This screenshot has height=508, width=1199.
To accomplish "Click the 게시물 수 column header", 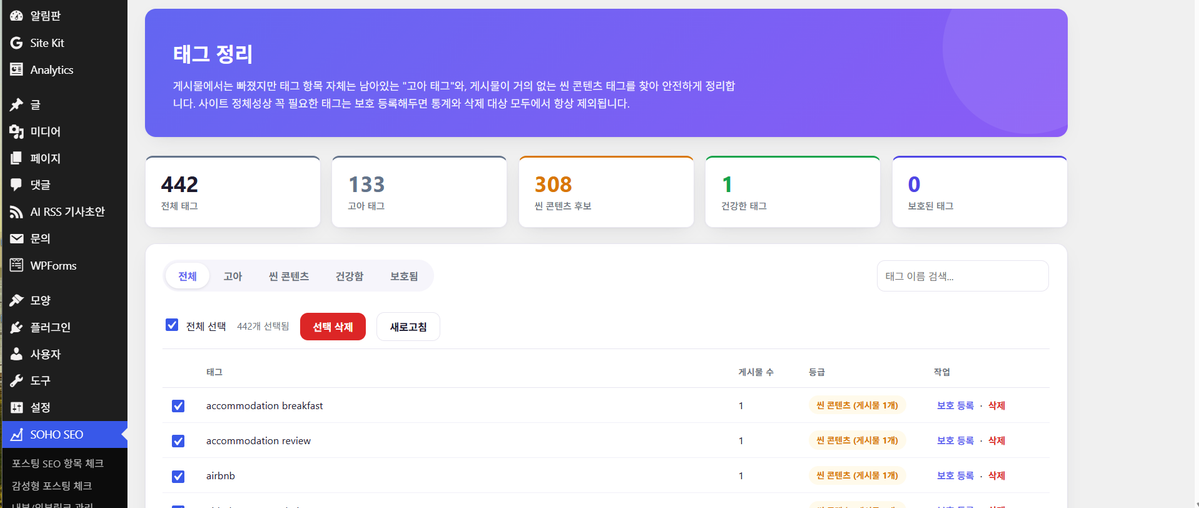I will pyautogui.click(x=755, y=372).
